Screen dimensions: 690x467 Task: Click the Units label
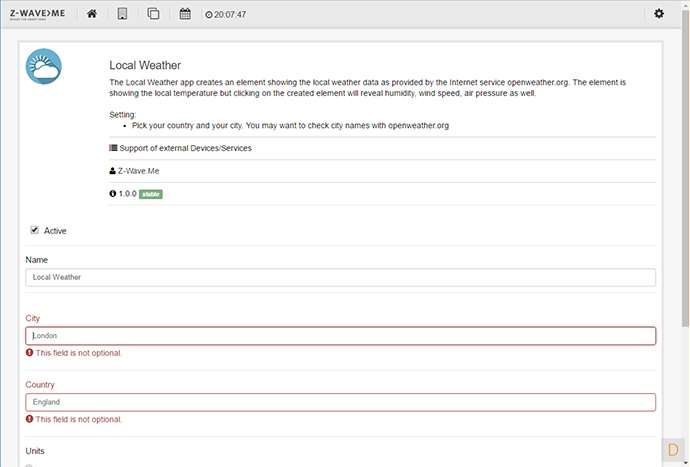point(35,451)
